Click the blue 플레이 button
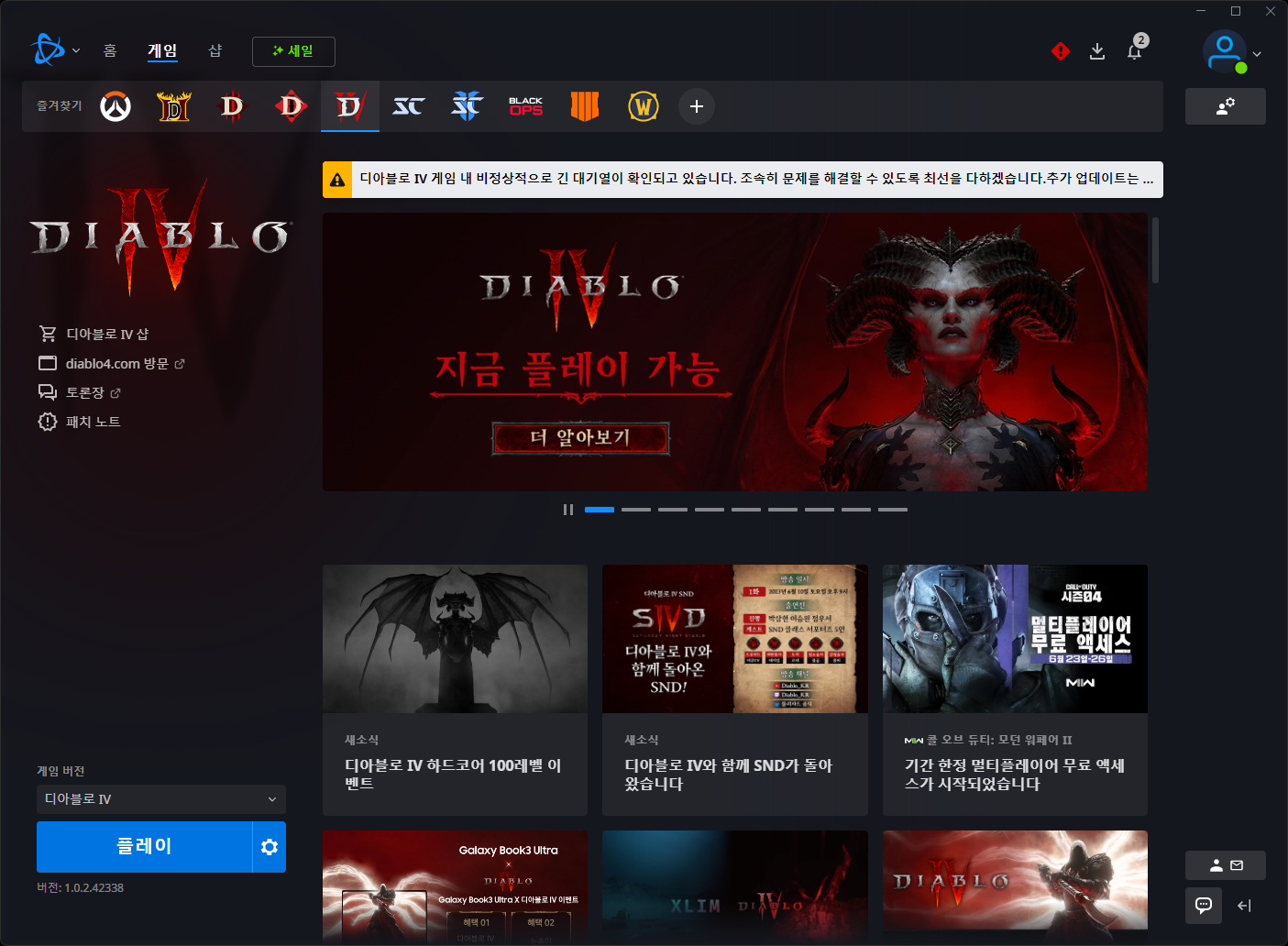1288x946 pixels. click(x=144, y=847)
